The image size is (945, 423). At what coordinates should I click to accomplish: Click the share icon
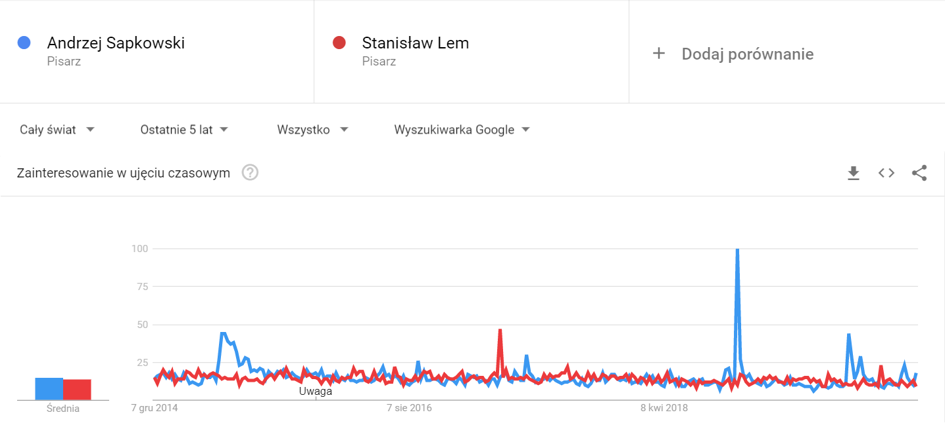(919, 174)
